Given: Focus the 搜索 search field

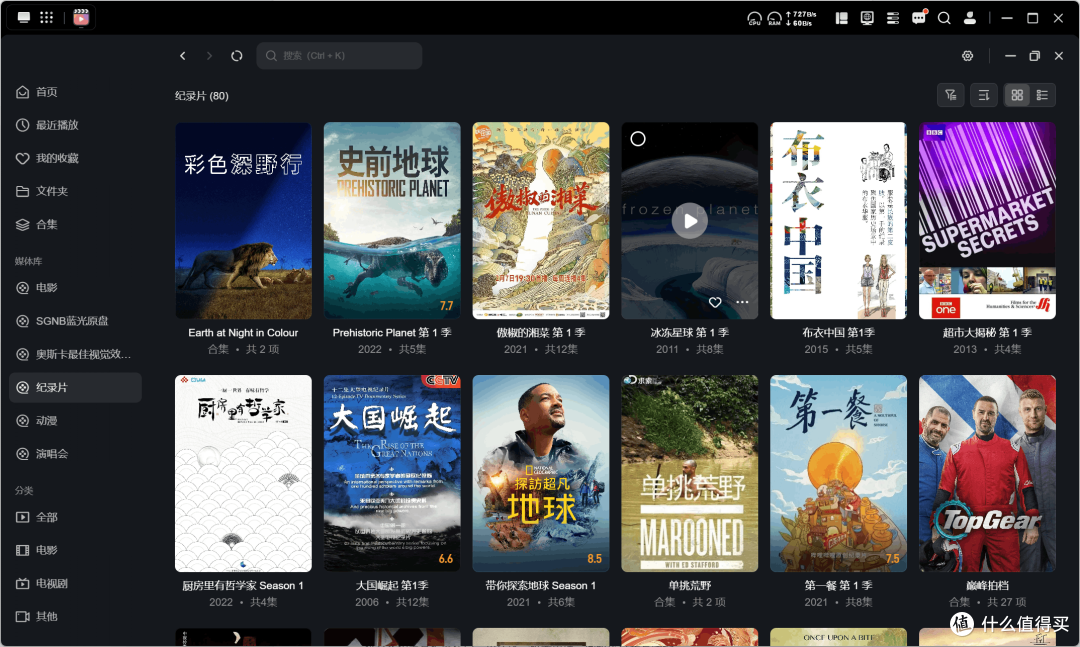Looking at the screenshot, I should tap(339, 56).
